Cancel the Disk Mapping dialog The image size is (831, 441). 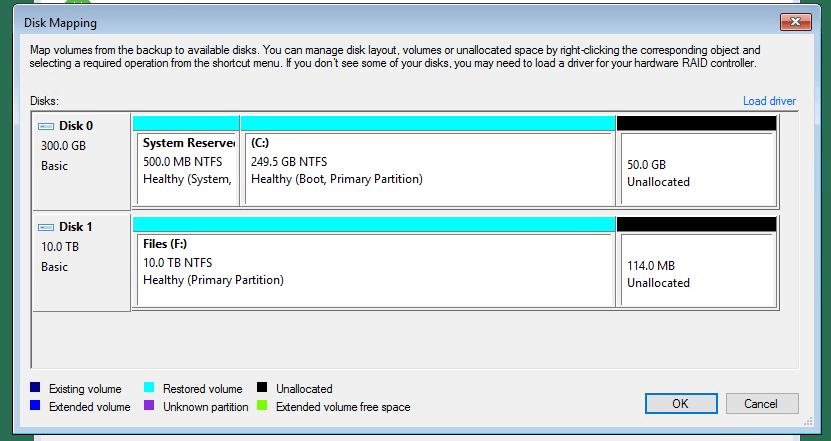[762, 404]
